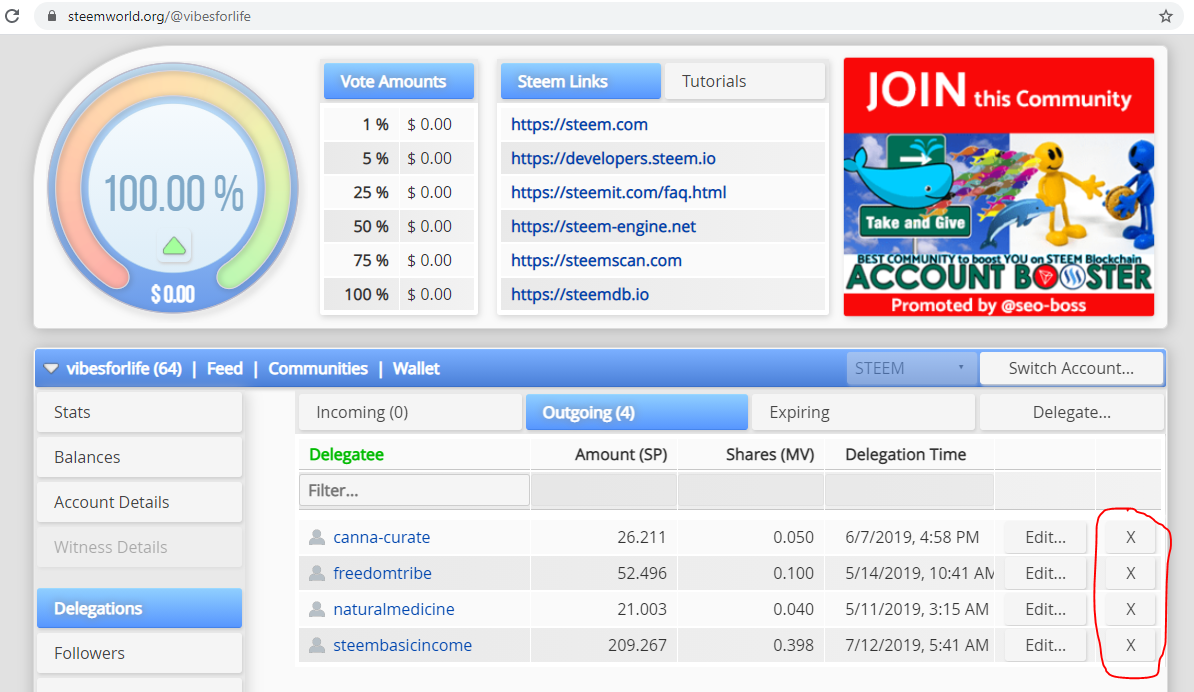Click the Feed link in the account bar
Image resolution: width=1194 pixels, height=692 pixels.
(225, 368)
